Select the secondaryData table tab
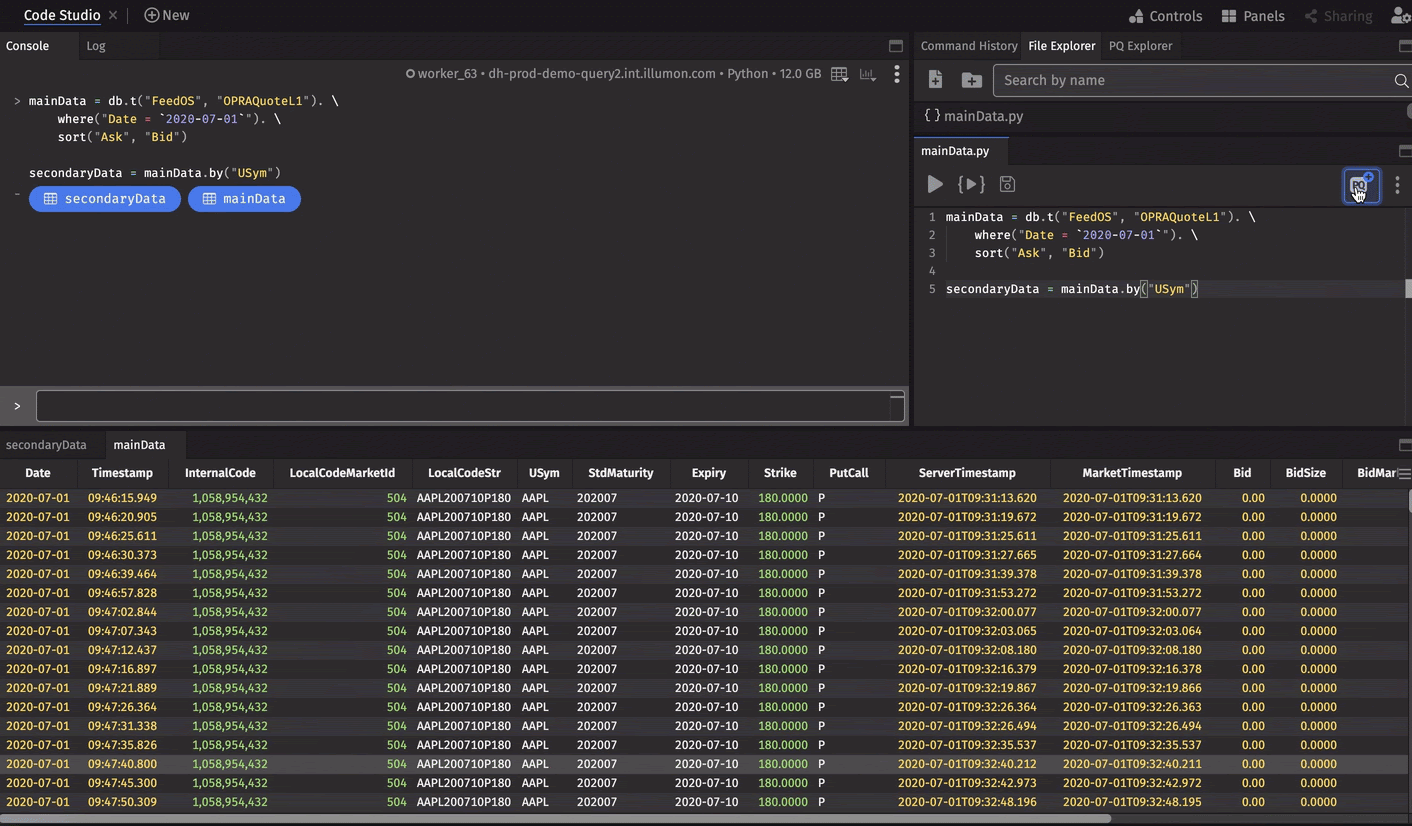This screenshot has width=1412, height=826. (x=46, y=445)
